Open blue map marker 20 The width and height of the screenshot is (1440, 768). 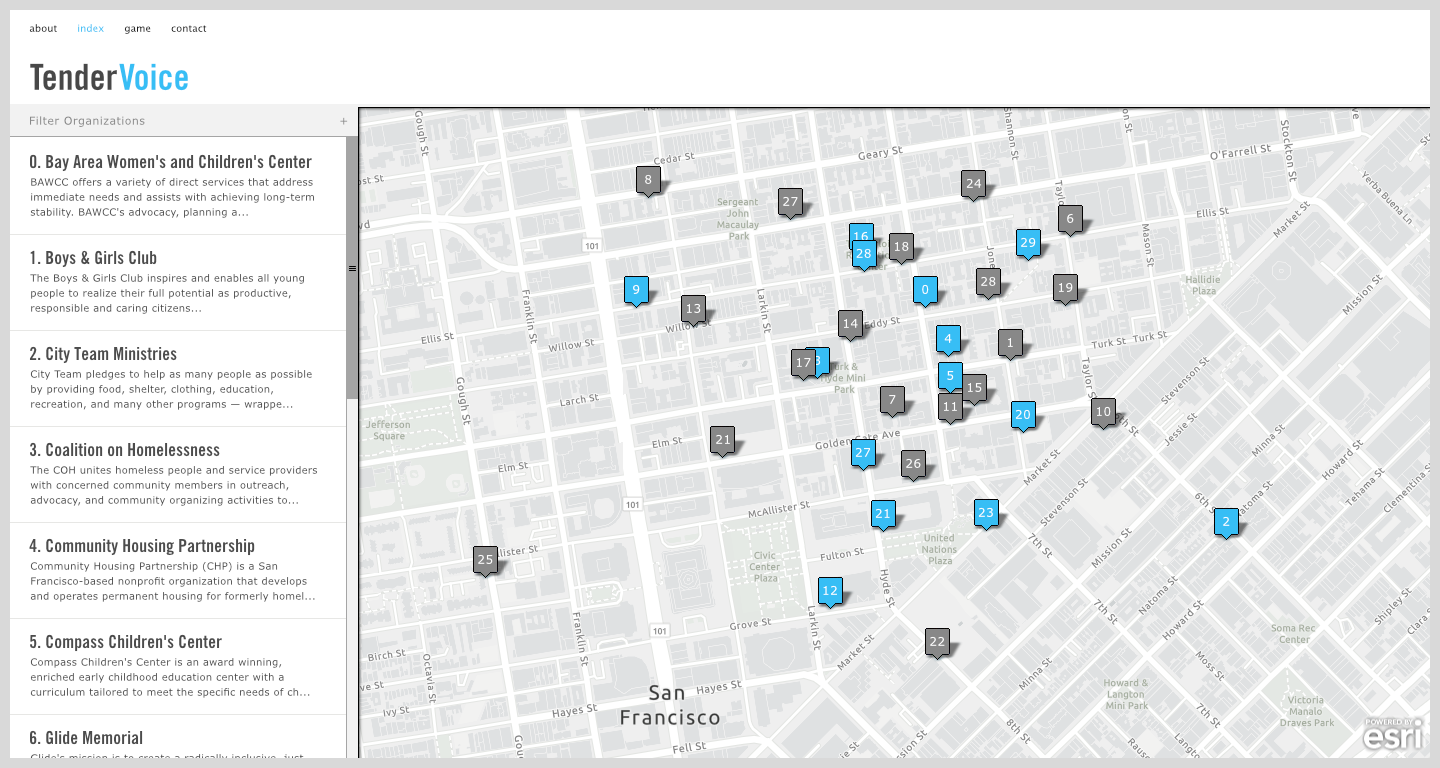pos(1022,415)
